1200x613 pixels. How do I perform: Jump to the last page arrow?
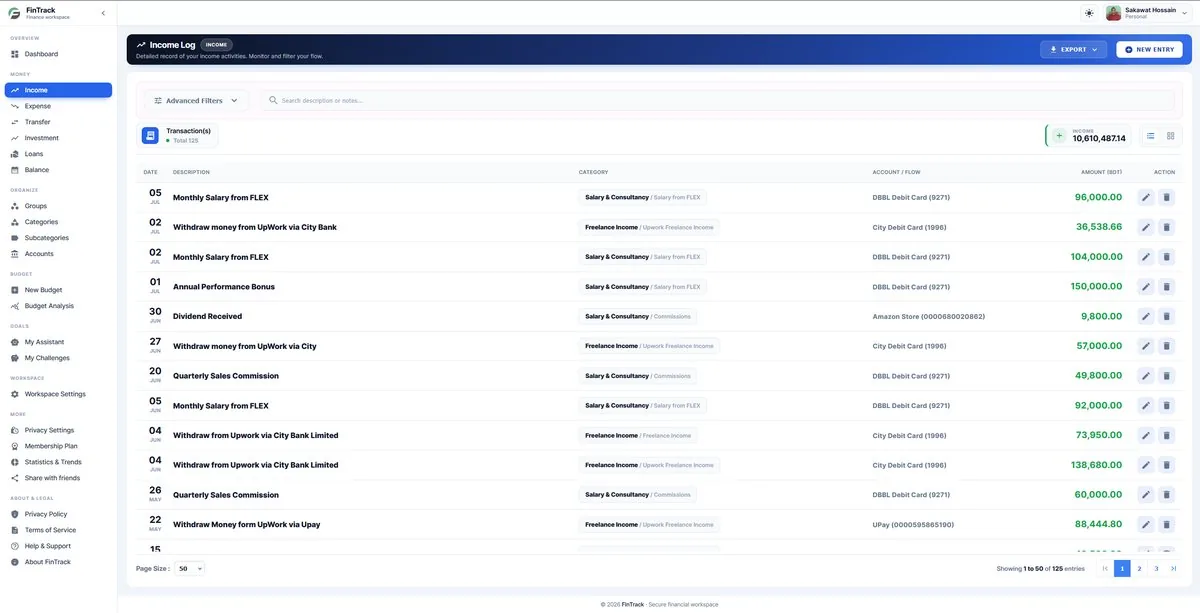coord(1174,568)
